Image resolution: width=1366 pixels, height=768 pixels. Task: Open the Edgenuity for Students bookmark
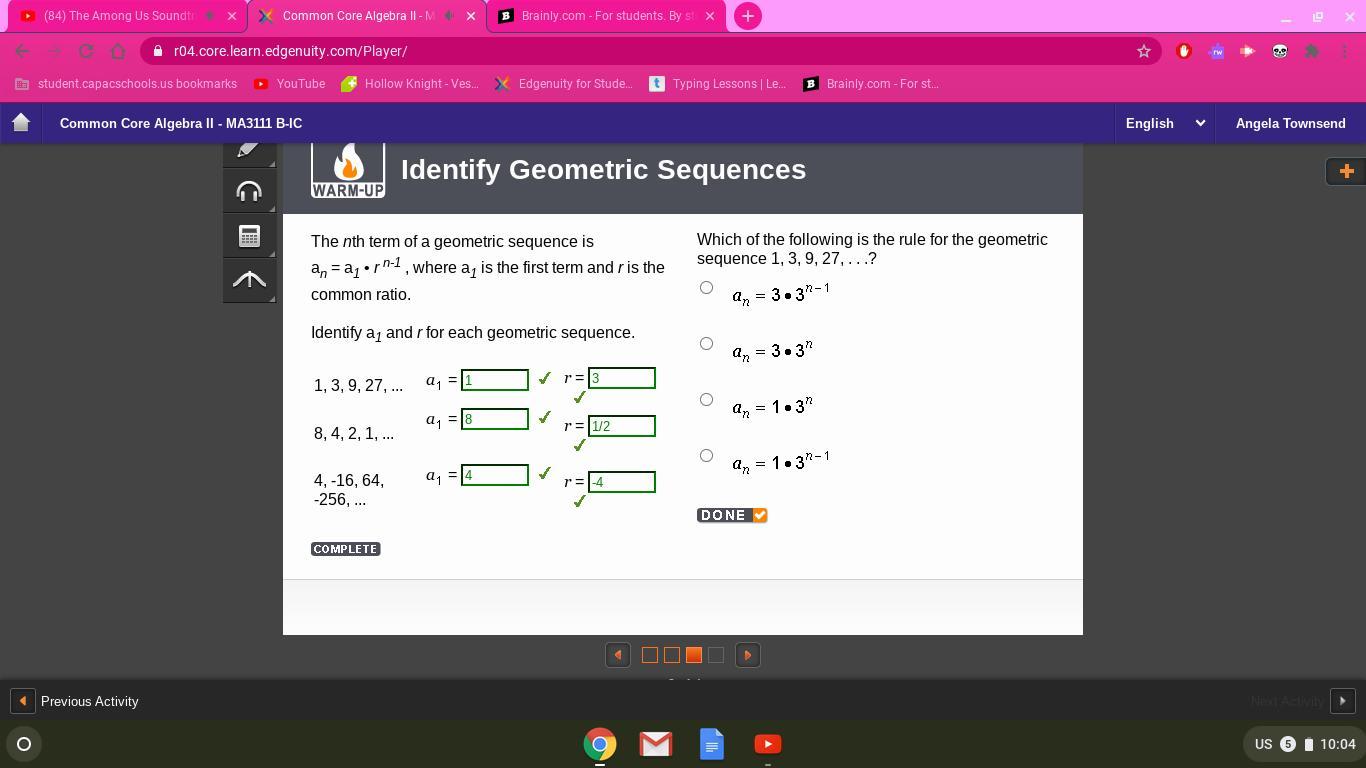pos(564,84)
